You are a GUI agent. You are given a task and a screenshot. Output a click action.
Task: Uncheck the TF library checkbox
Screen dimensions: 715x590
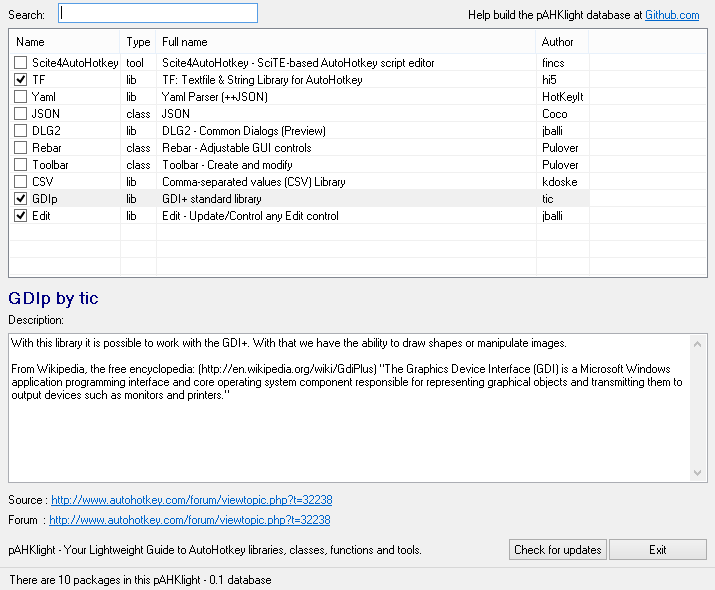(21, 80)
